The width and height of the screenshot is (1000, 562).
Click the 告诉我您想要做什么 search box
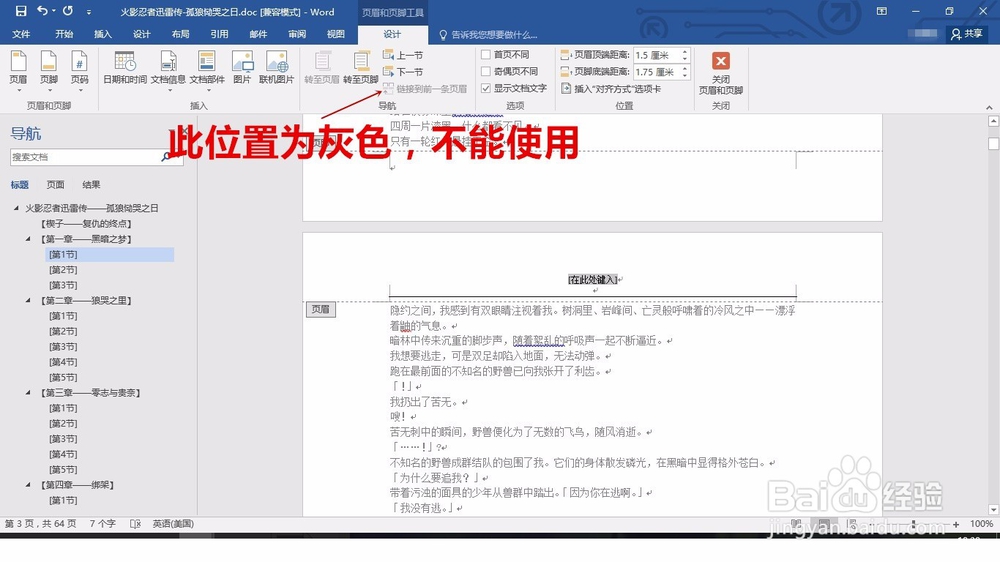point(489,34)
